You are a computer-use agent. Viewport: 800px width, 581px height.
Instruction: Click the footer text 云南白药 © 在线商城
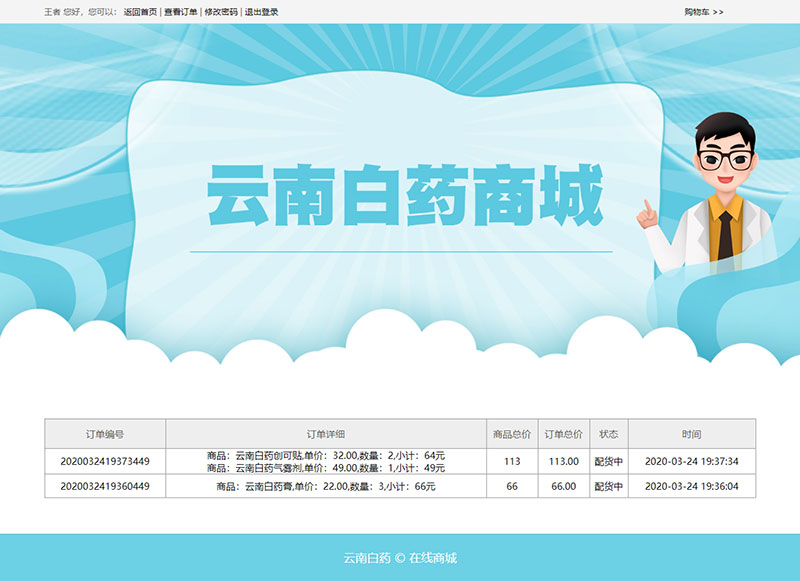[400, 558]
